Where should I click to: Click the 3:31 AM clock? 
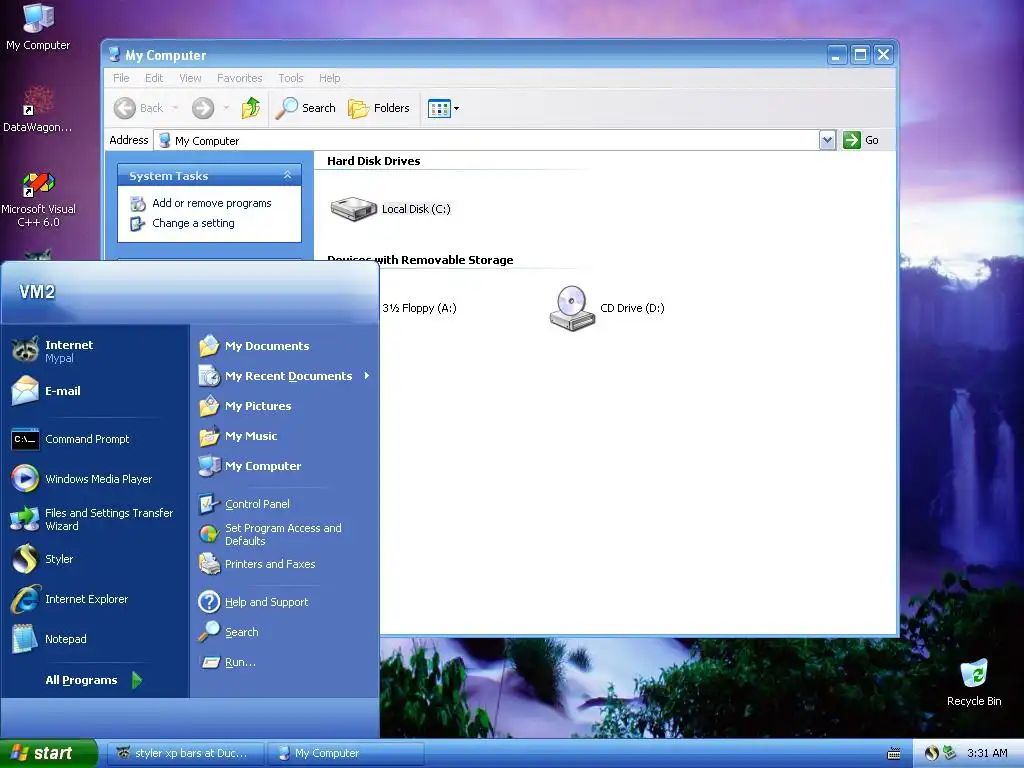987,753
